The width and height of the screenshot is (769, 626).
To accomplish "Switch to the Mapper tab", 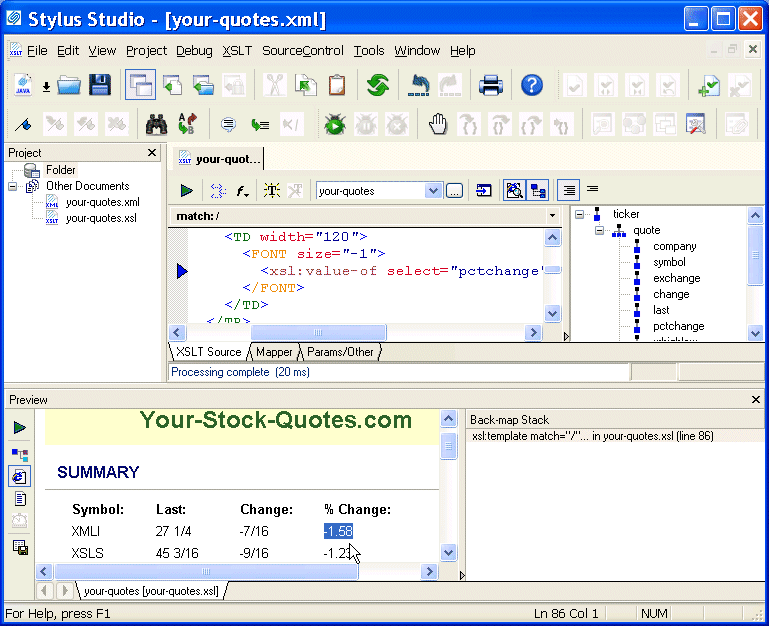I will click(x=274, y=352).
